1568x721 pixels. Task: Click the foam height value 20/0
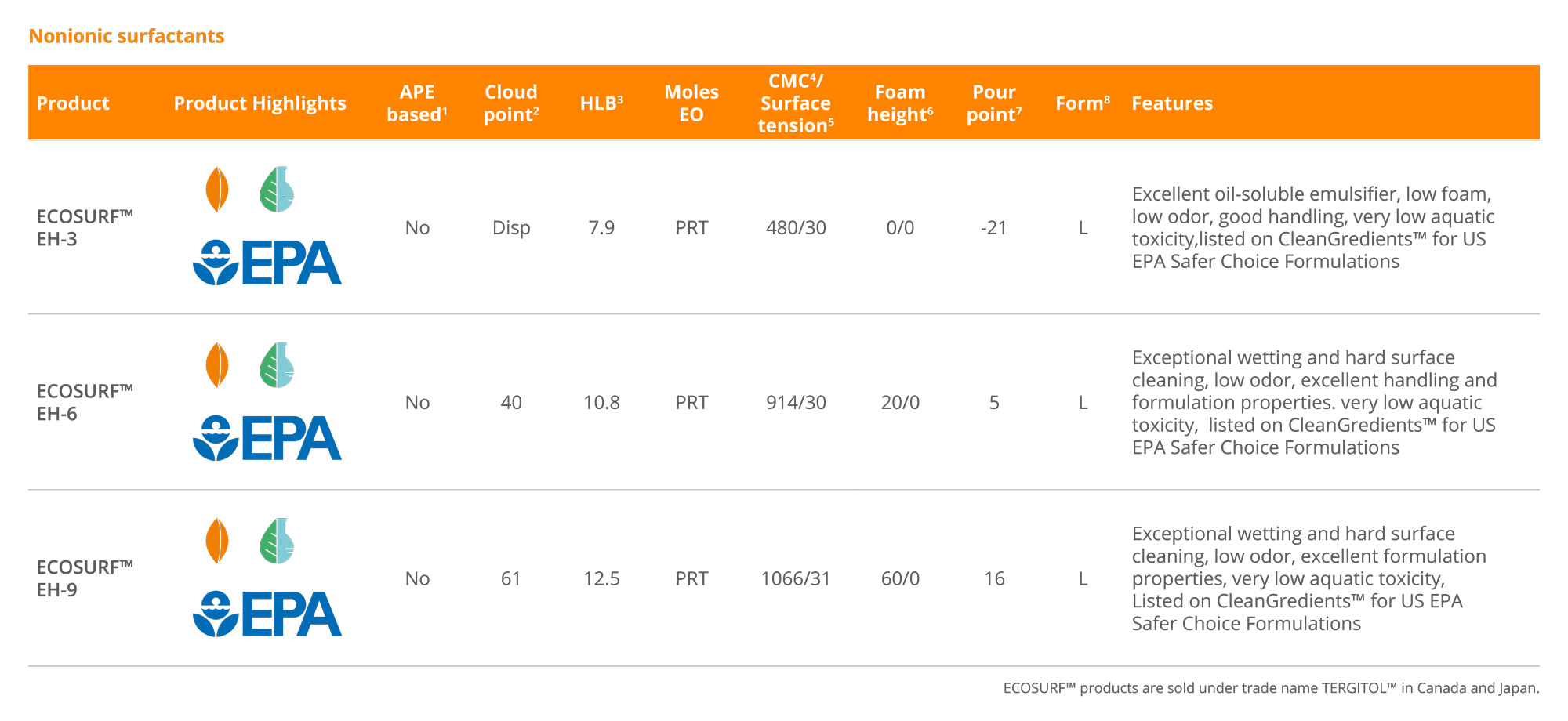tap(900, 403)
